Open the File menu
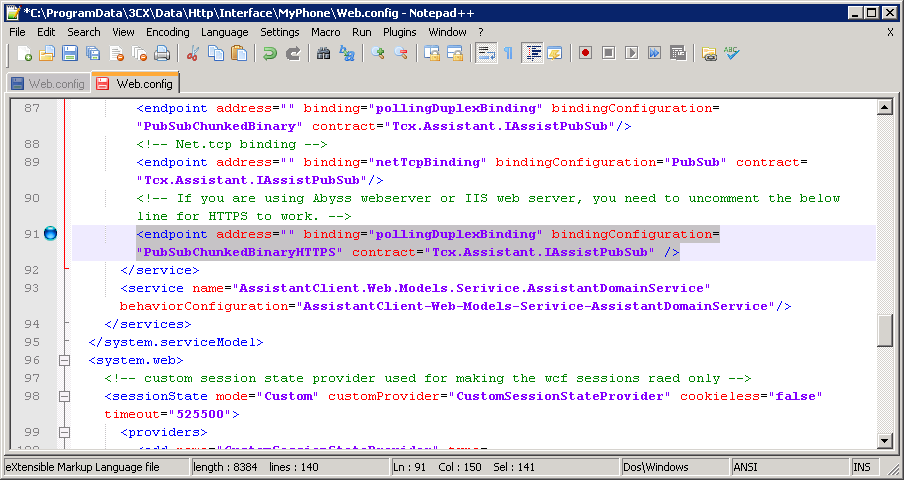Viewport: 904px width, 480px height. tap(17, 32)
